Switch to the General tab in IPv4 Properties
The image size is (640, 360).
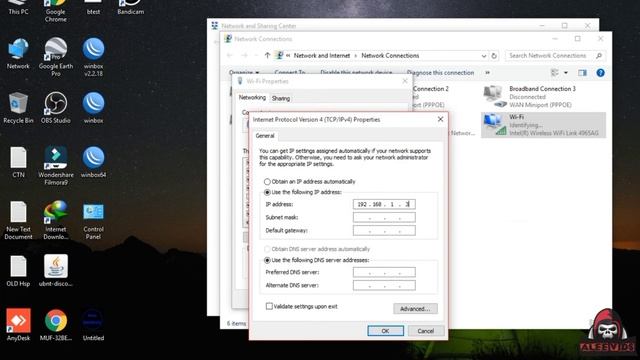tap(265, 136)
